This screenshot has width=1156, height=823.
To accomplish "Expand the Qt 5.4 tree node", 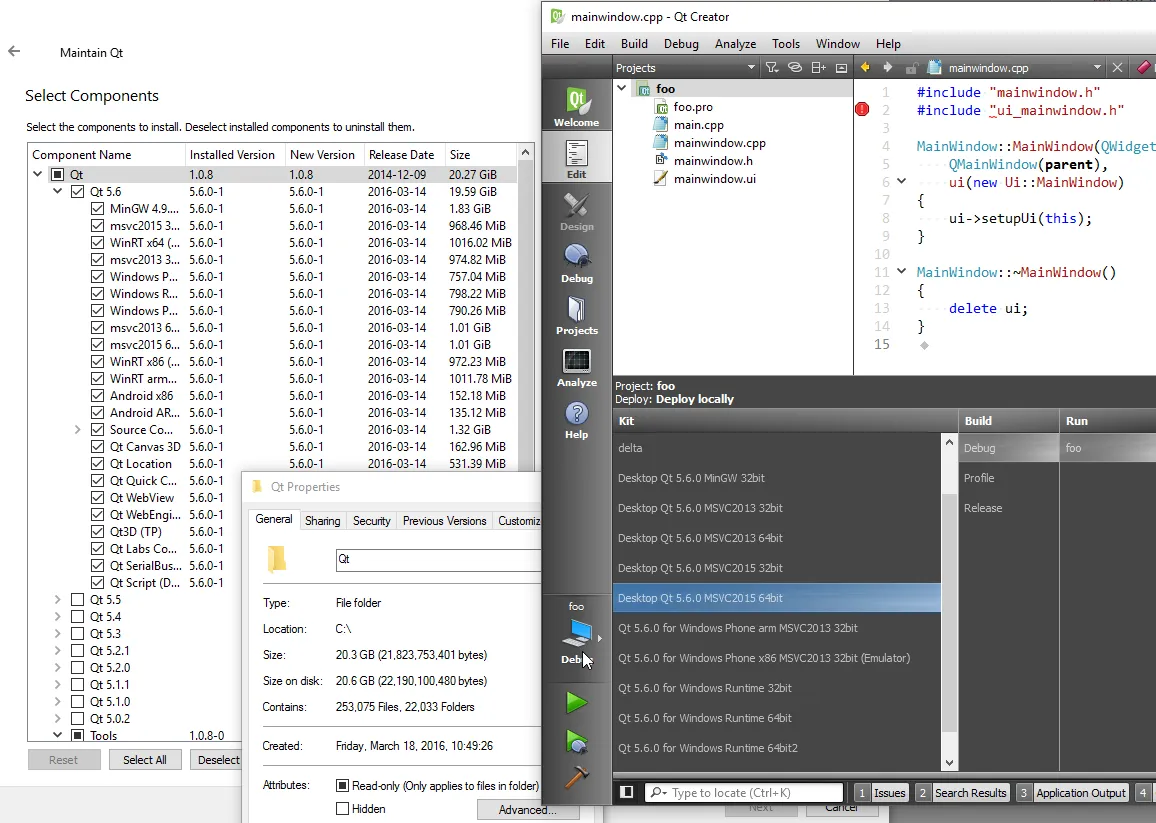I will [58, 617].
